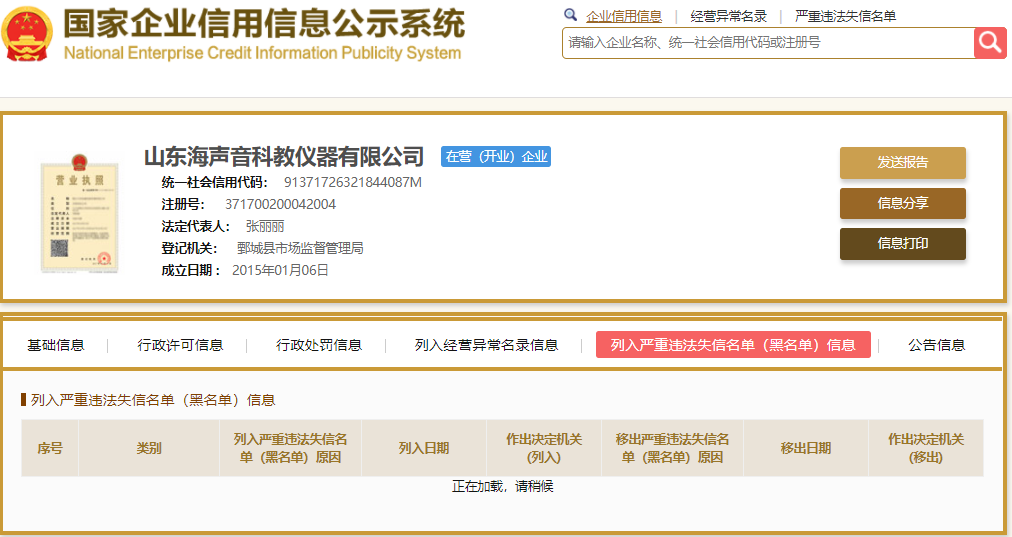Click the 列入严重违法失信名单（黑名单）原因 column header
This screenshot has height=537, width=1012.
[x=290, y=448]
